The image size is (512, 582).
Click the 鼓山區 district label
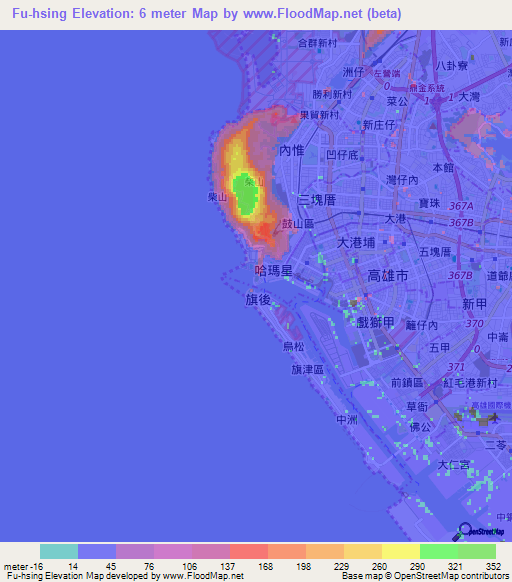298,223
